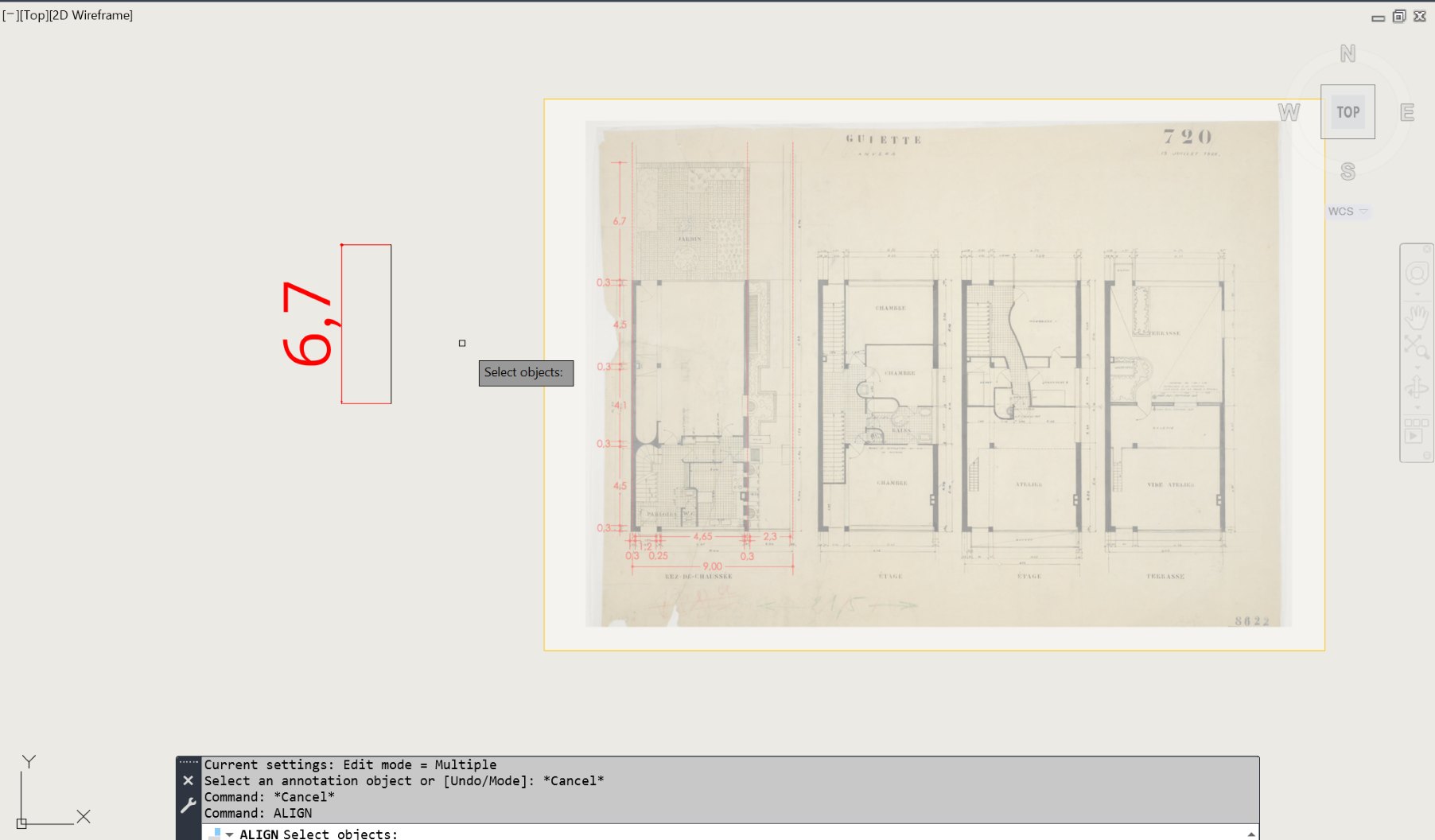Click the TOP face of ViewCube
The width and height of the screenshot is (1435, 840).
(x=1347, y=112)
